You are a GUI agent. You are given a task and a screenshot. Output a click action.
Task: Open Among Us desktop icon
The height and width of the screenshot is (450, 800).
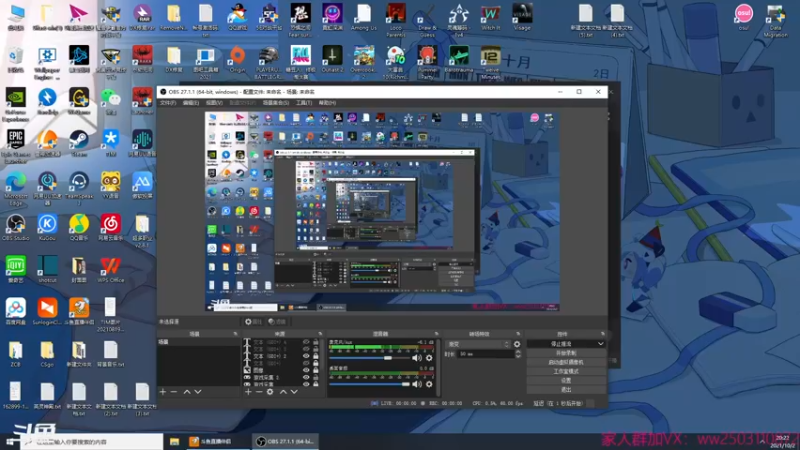coord(364,17)
